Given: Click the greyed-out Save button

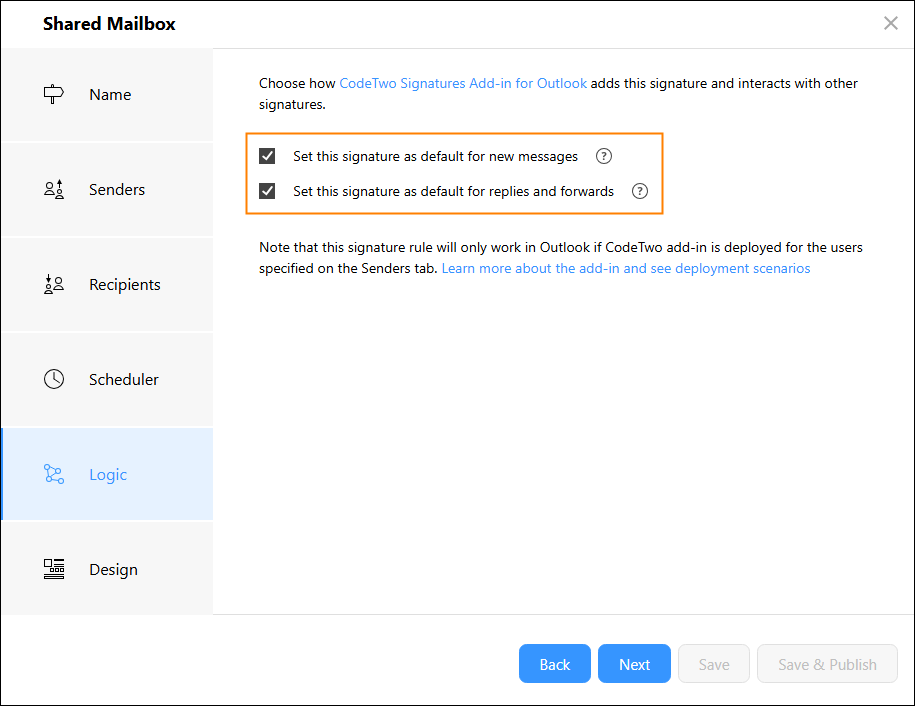Looking at the screenshot, I should [x=714, y=664].
